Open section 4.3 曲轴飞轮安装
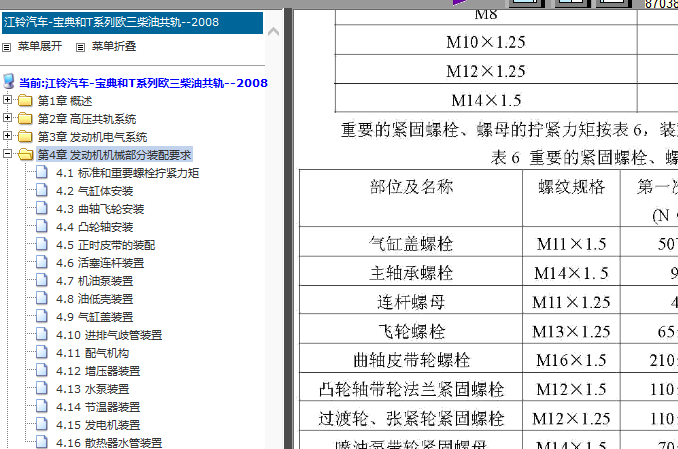Viewport: 678px width, 449px height. pyautogui.click(x=100, y=209)
